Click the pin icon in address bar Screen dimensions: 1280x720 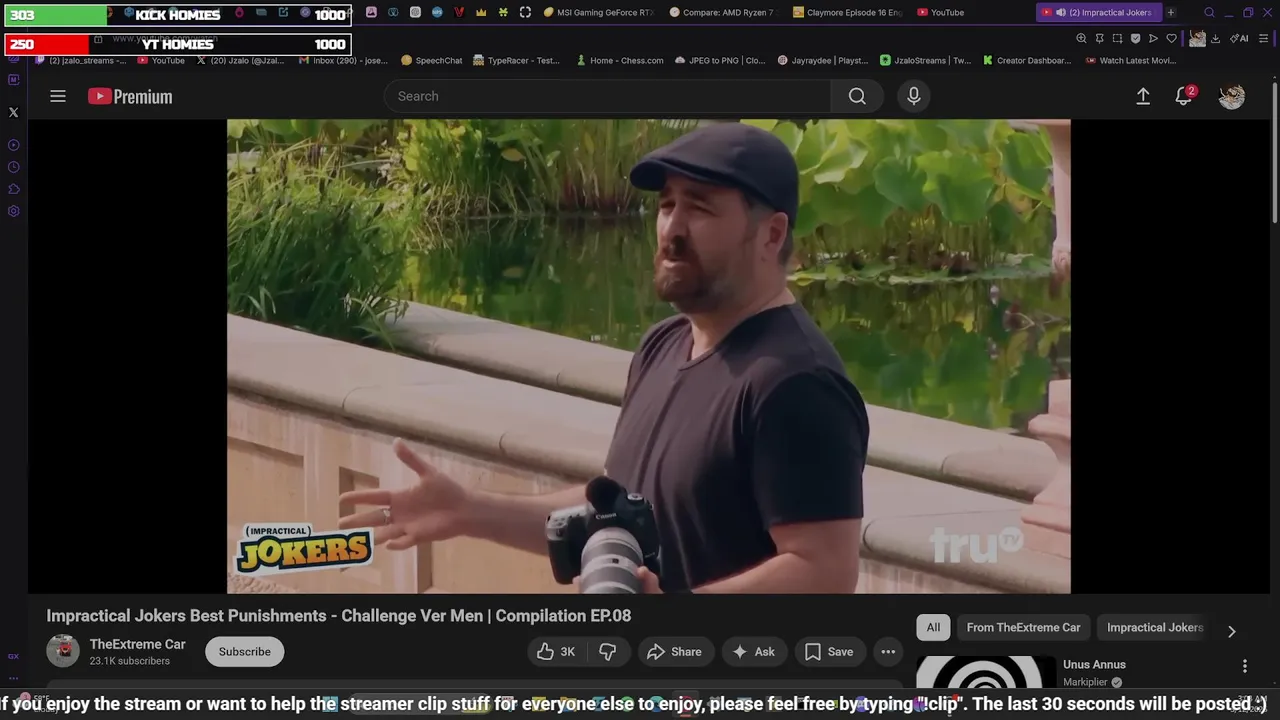click(1099, 38)
